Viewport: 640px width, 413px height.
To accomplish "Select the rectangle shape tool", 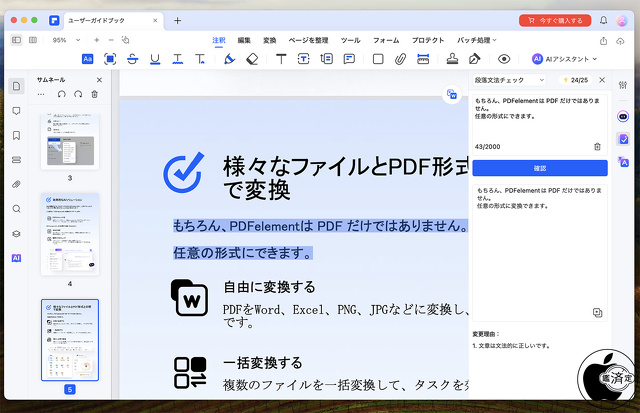I will [378, 59].
